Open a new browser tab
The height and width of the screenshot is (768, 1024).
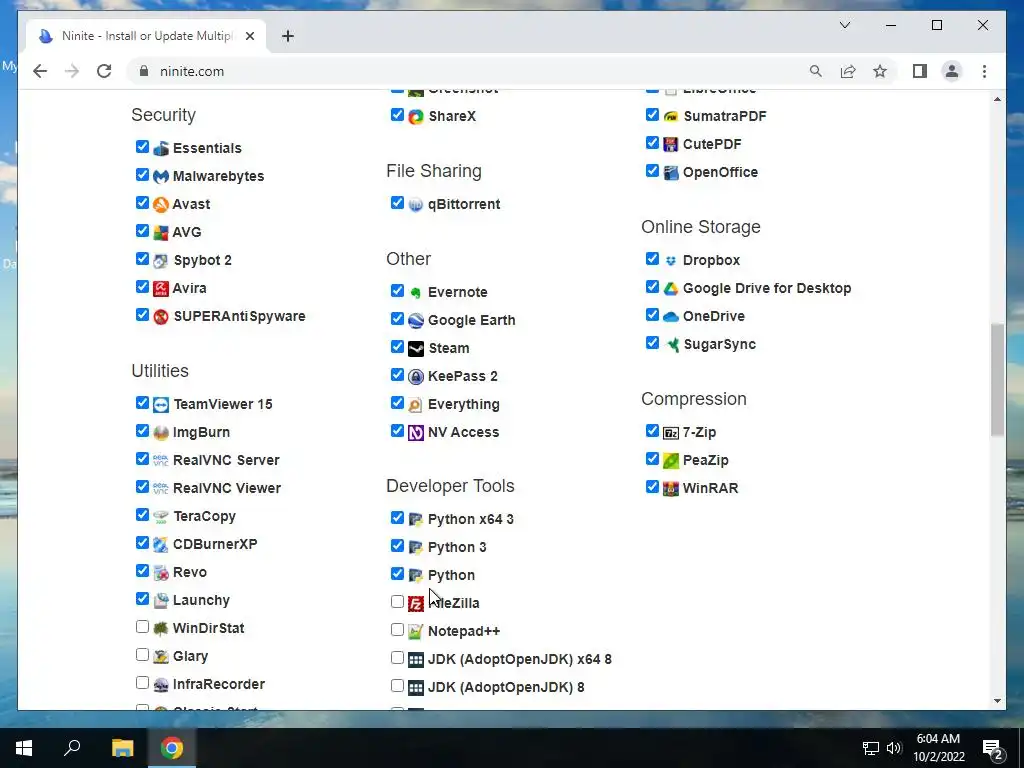288,36
